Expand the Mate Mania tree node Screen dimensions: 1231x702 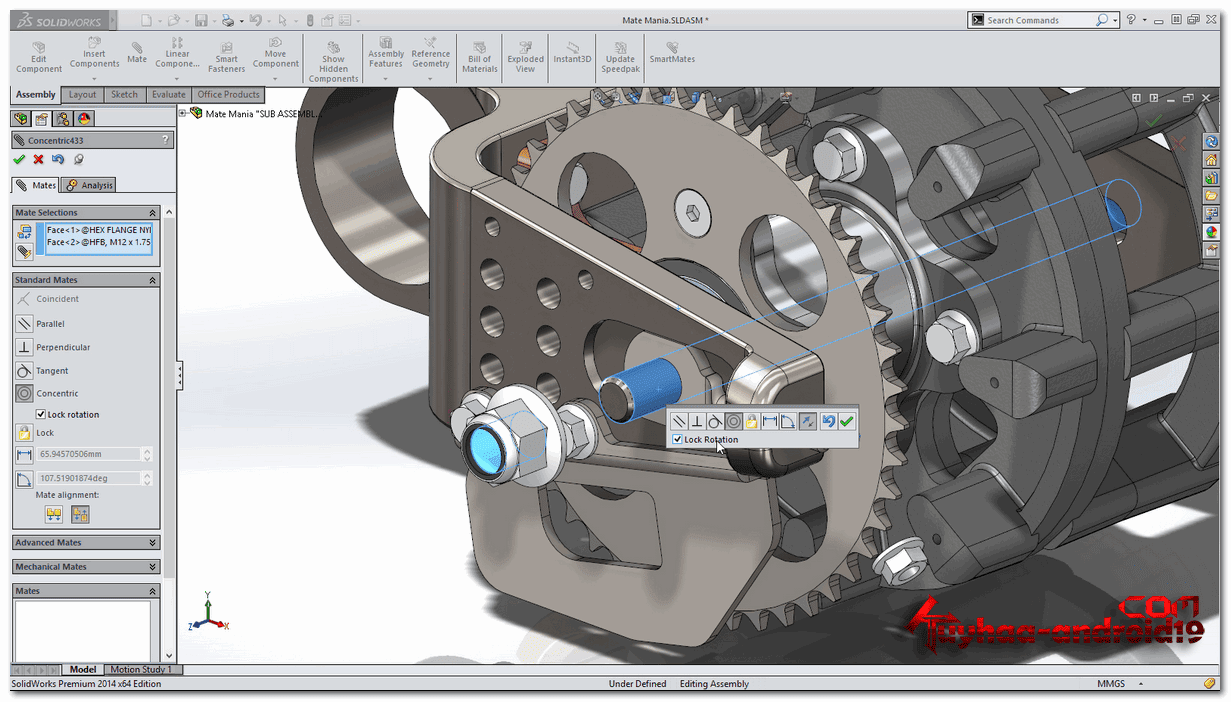point(183,113)
